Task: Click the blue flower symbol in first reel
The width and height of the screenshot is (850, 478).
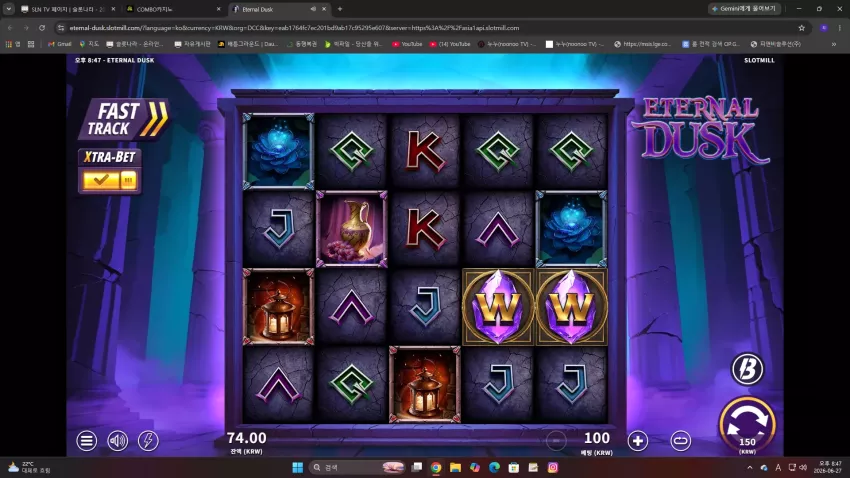Action: coord(278,151)
